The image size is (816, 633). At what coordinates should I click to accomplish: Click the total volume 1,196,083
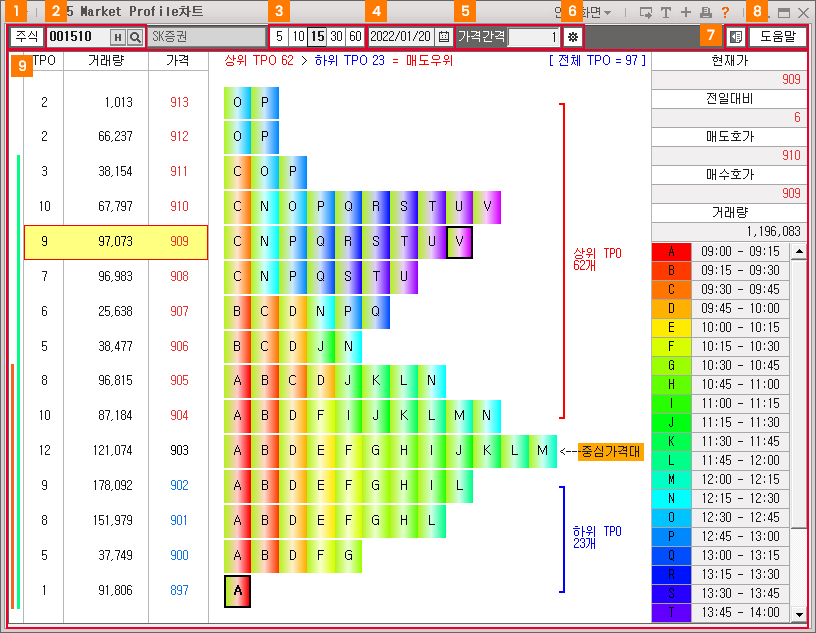[773, 232]
